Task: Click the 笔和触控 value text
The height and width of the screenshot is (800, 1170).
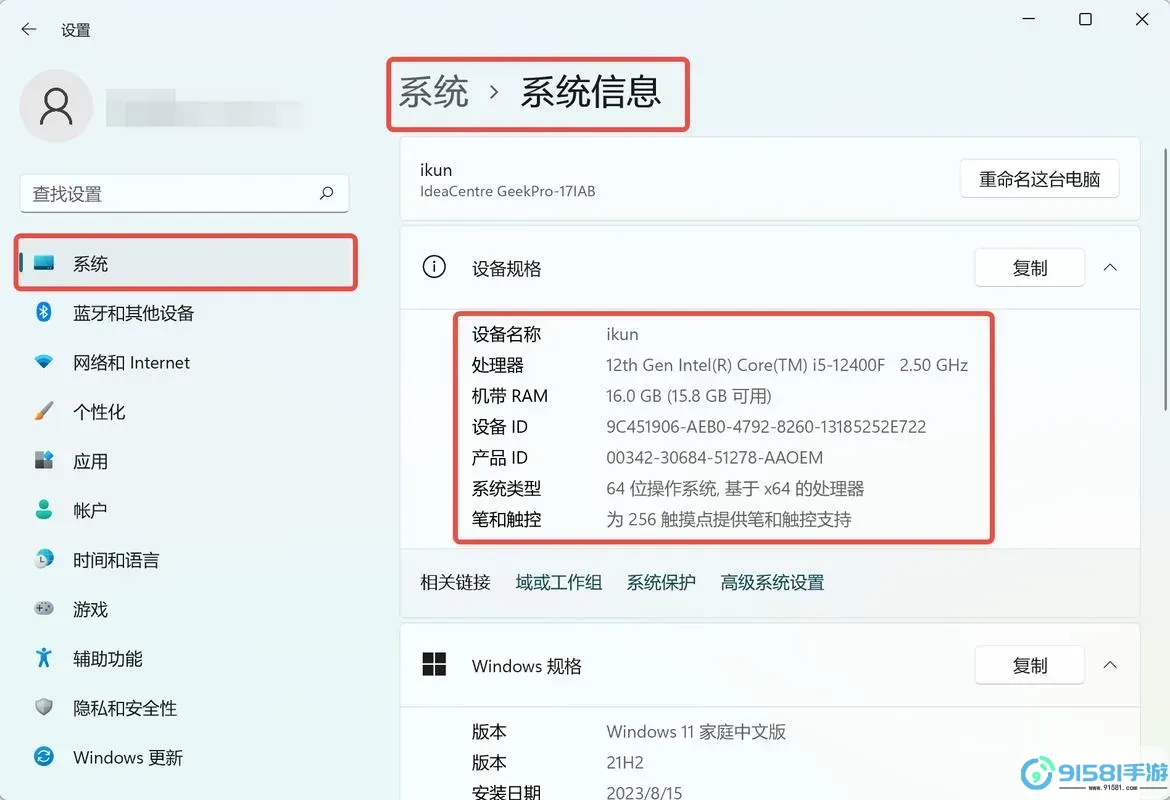Action: 728,519
